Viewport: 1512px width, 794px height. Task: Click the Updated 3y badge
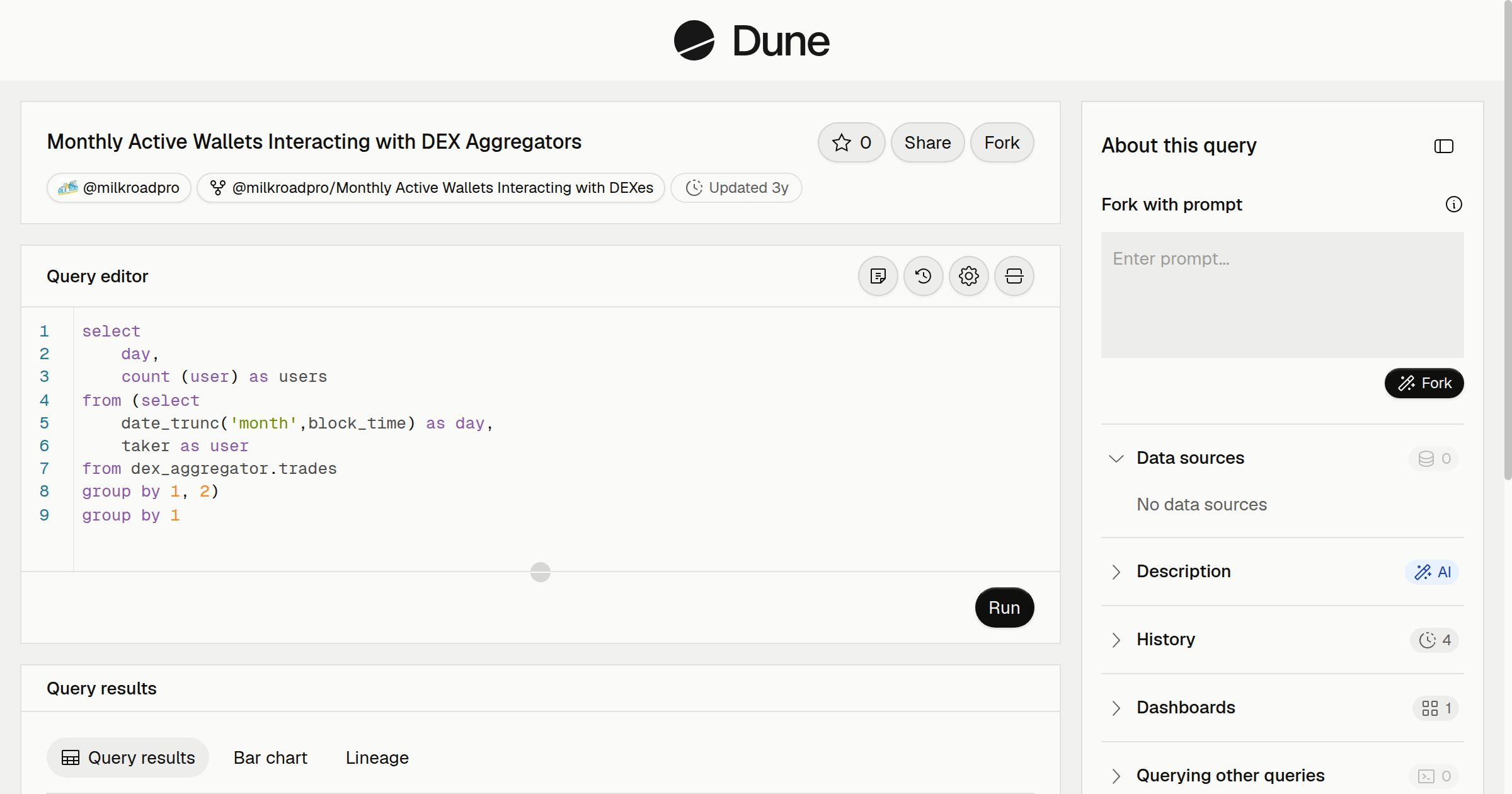(736, 188)
